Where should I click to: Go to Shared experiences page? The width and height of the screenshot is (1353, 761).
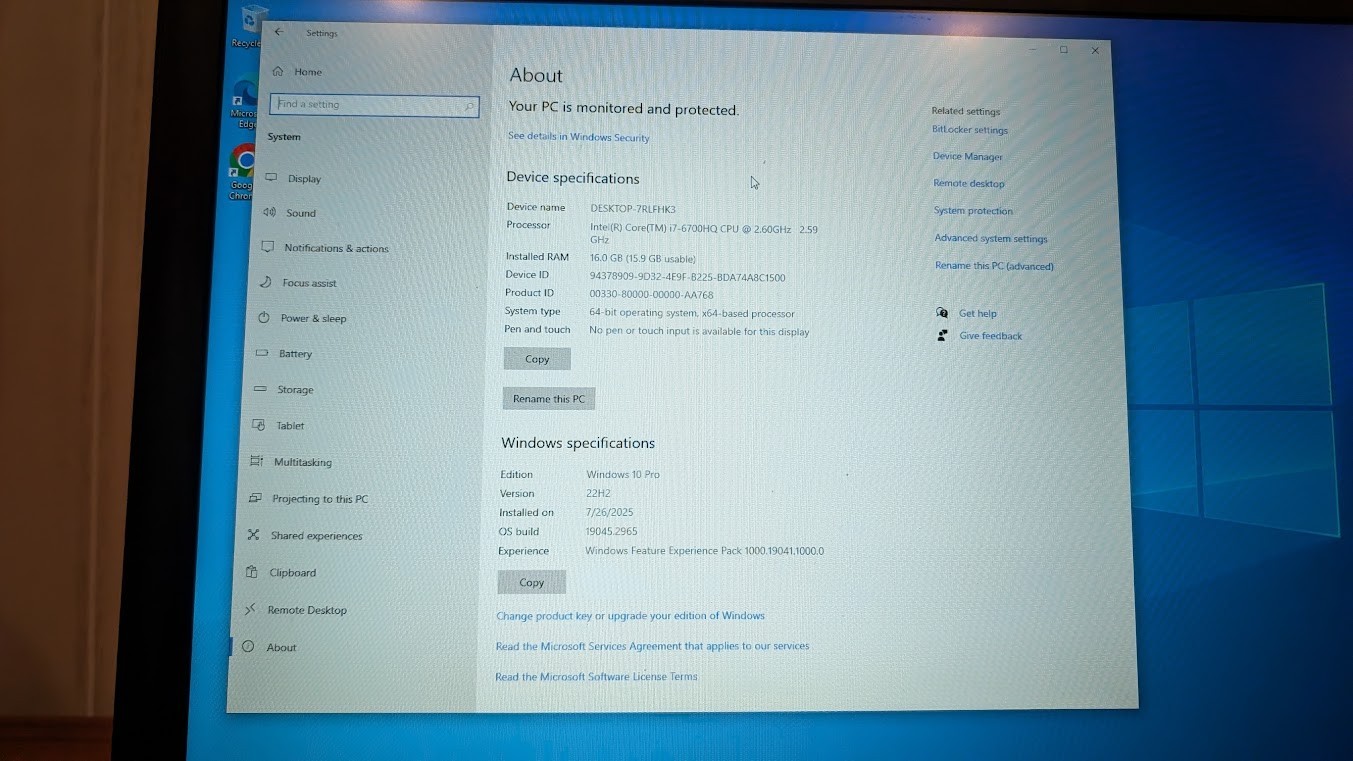[x=316, y=536]
